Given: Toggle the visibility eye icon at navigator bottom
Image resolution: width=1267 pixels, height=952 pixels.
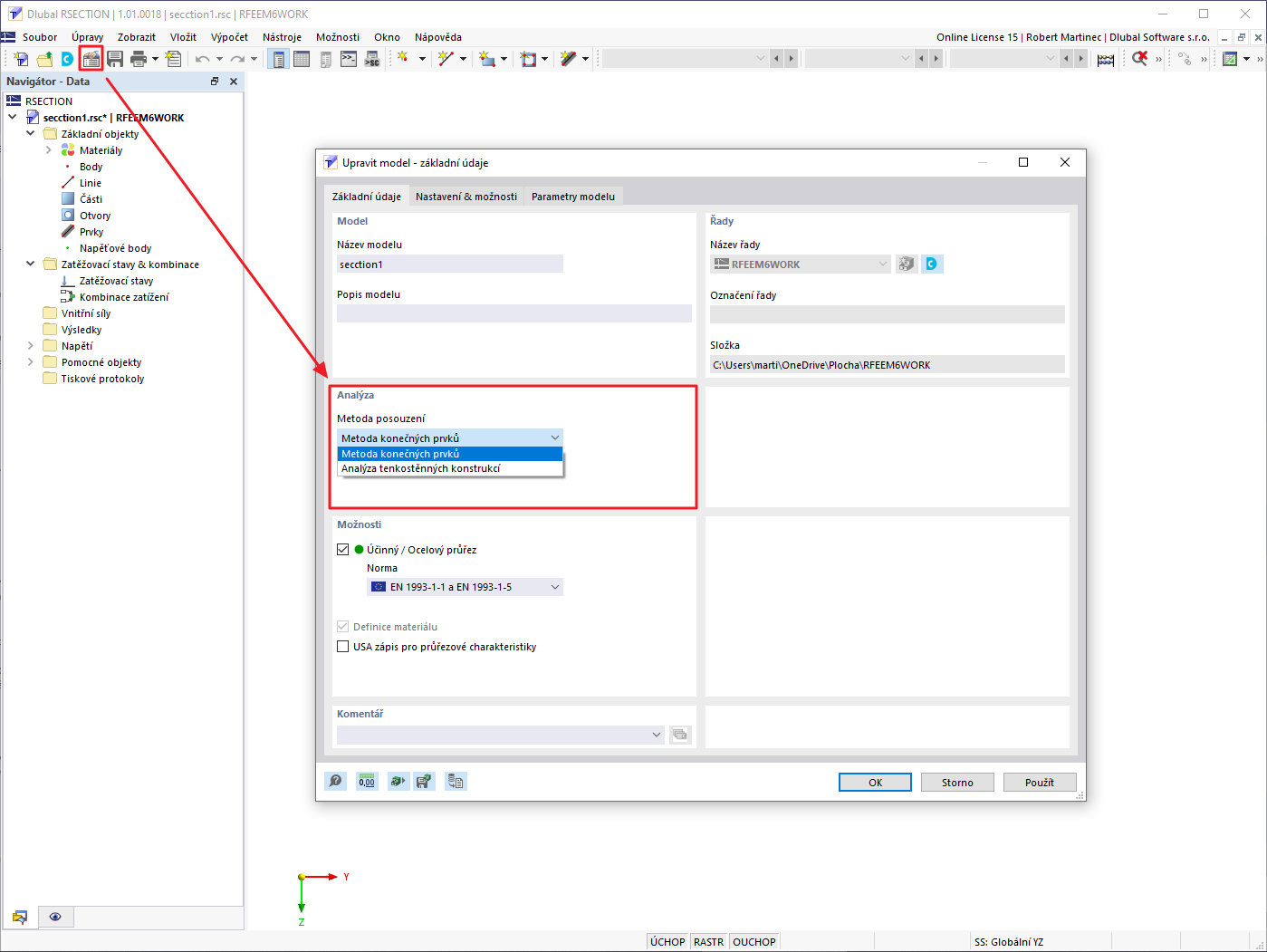Looking at the screenshot, I should pos(55,917).
